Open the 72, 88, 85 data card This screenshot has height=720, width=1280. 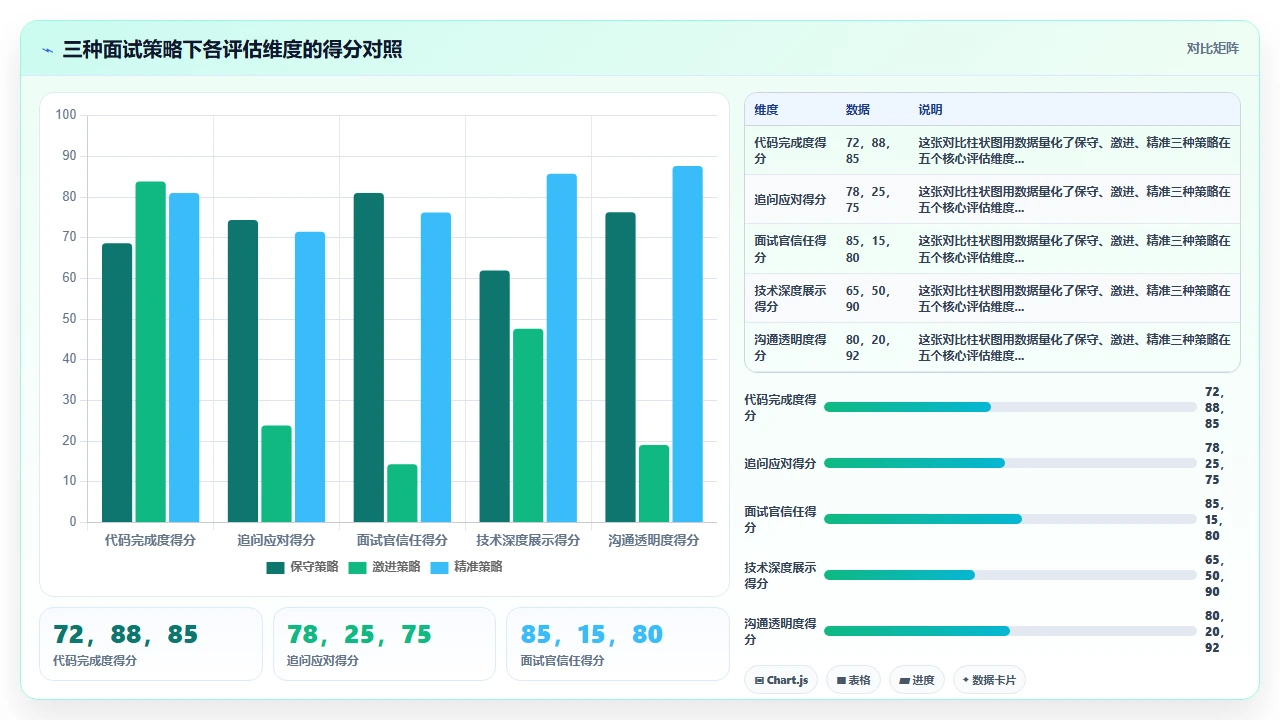point(151,644)
